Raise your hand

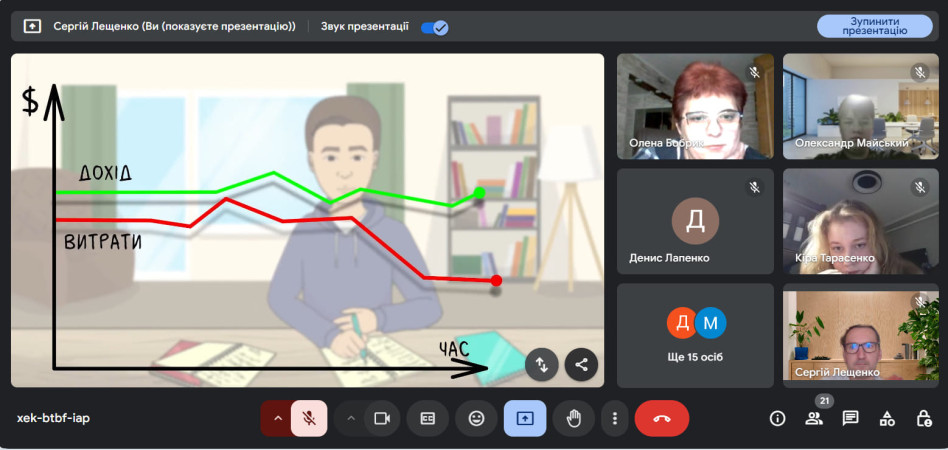tap(574, 418)
